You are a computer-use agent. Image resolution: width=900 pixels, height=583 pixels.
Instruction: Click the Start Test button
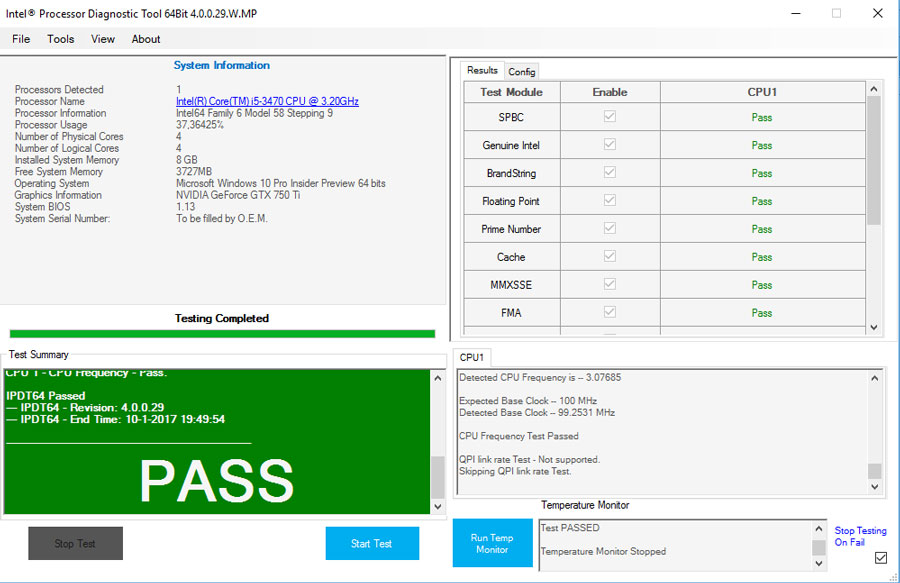pos(372,543)
